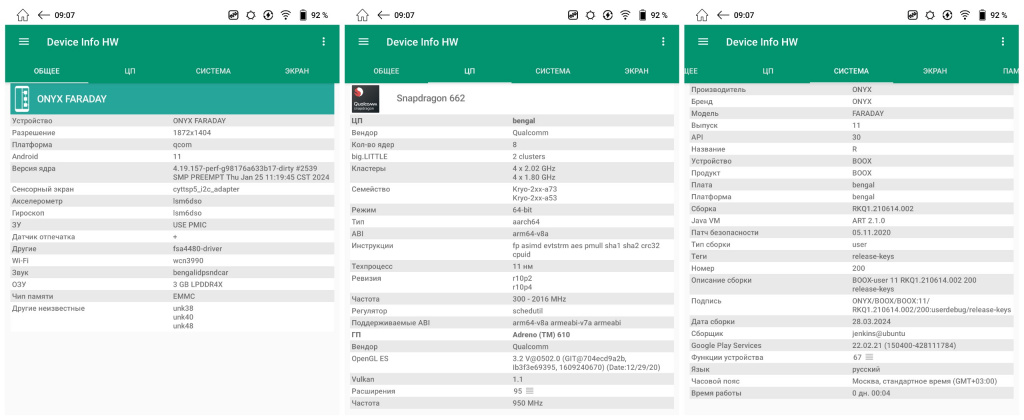
Task: Tap the Vulkan value 1.1
Action: coord(517,379)
